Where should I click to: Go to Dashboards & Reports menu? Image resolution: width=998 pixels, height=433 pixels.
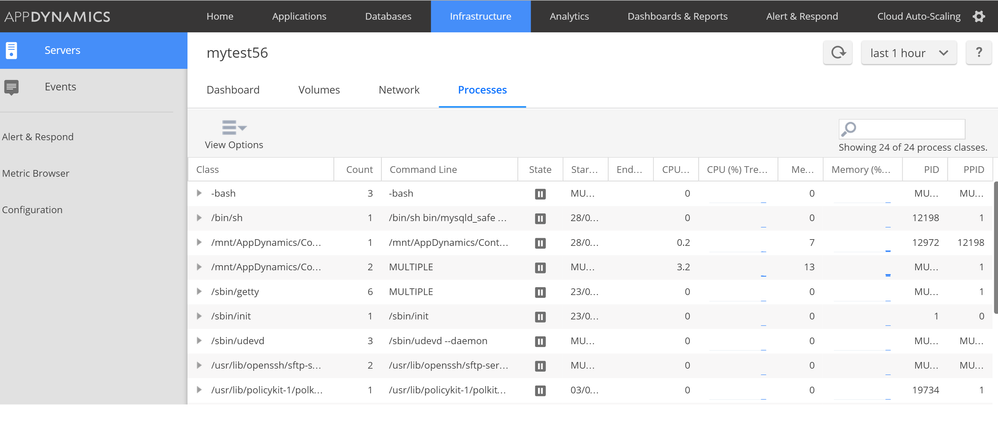tap(677, 16)
